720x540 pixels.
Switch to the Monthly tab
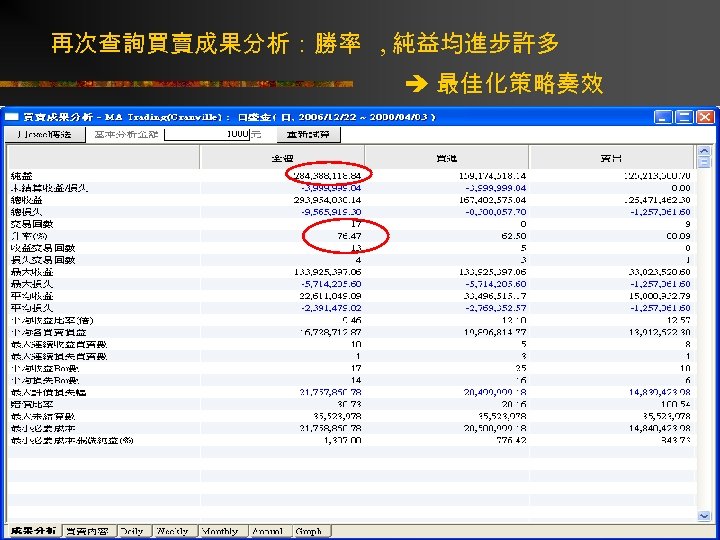point(223,531)
